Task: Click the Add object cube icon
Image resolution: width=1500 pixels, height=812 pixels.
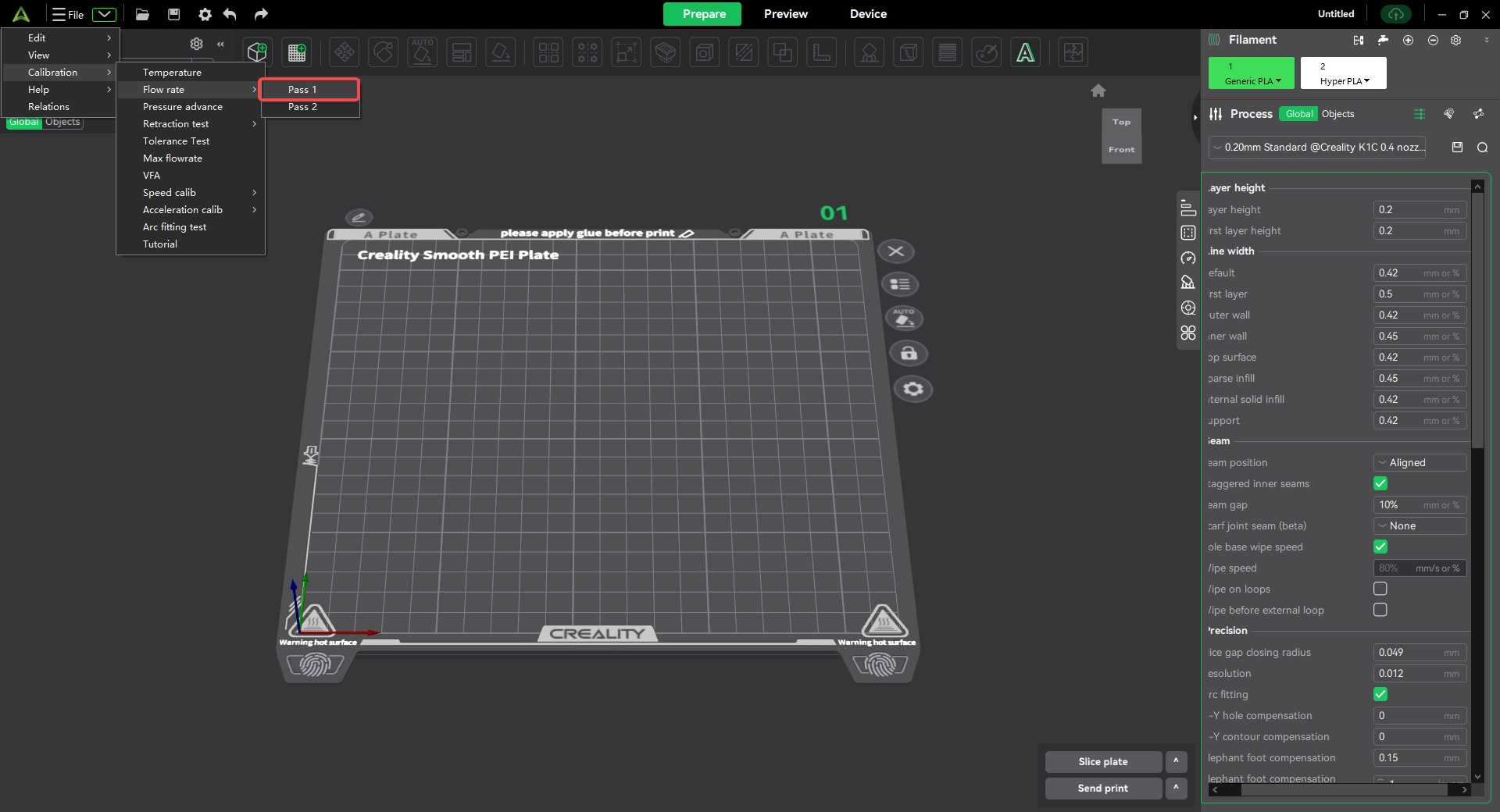Action: coord(257,52)
